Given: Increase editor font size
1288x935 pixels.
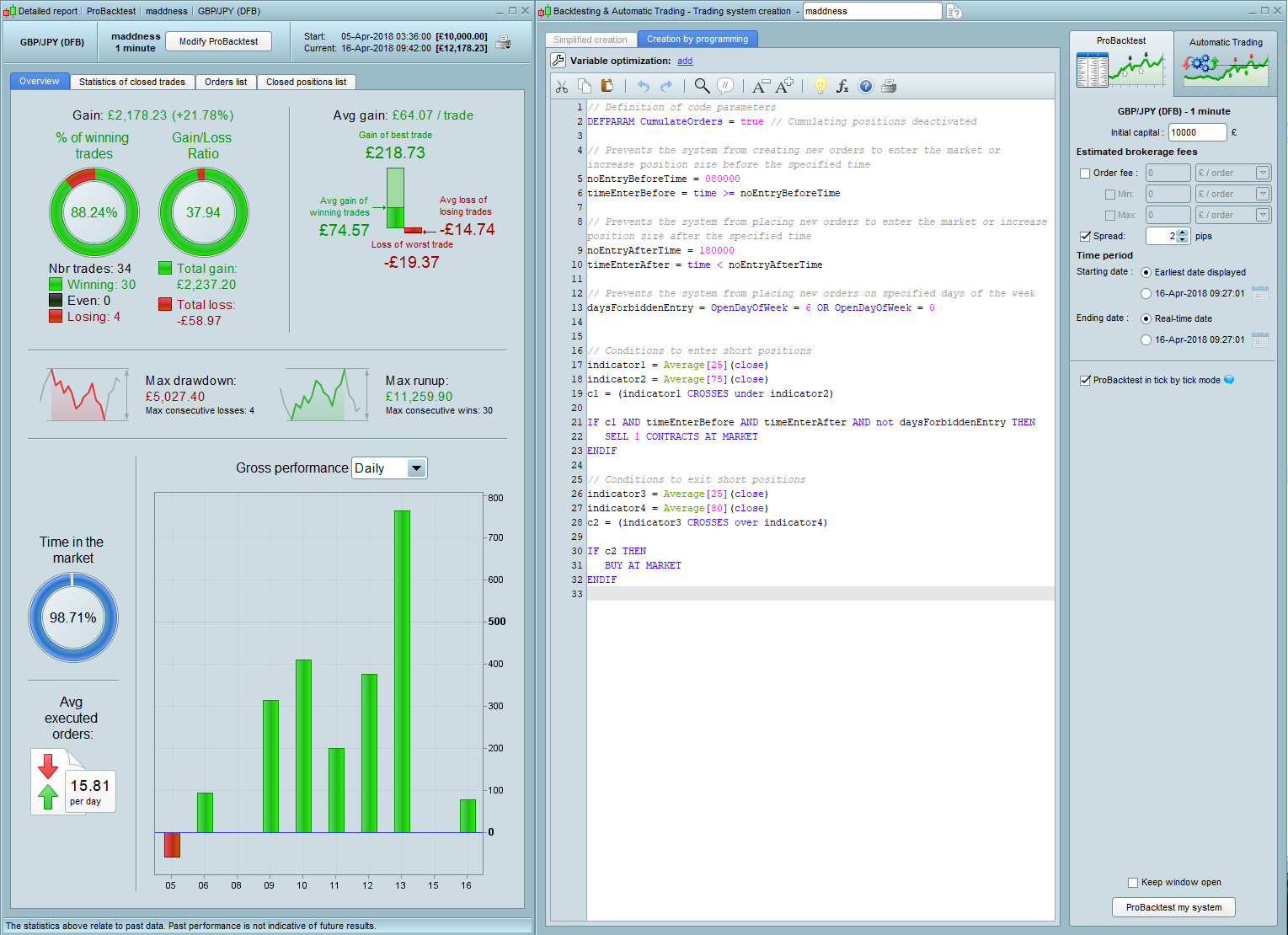Looking at the screenshot, I should click(784, 87).
